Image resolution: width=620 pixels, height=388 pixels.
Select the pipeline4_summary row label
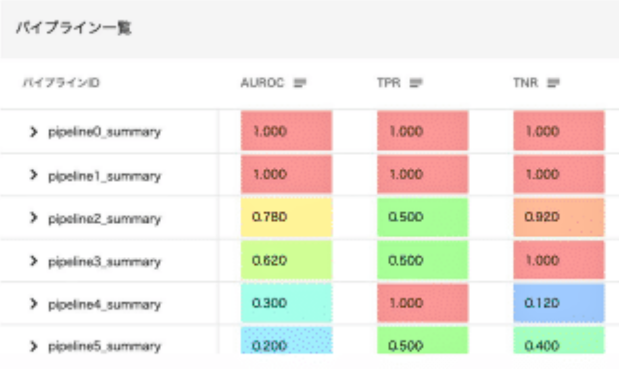tap(104, 305)
